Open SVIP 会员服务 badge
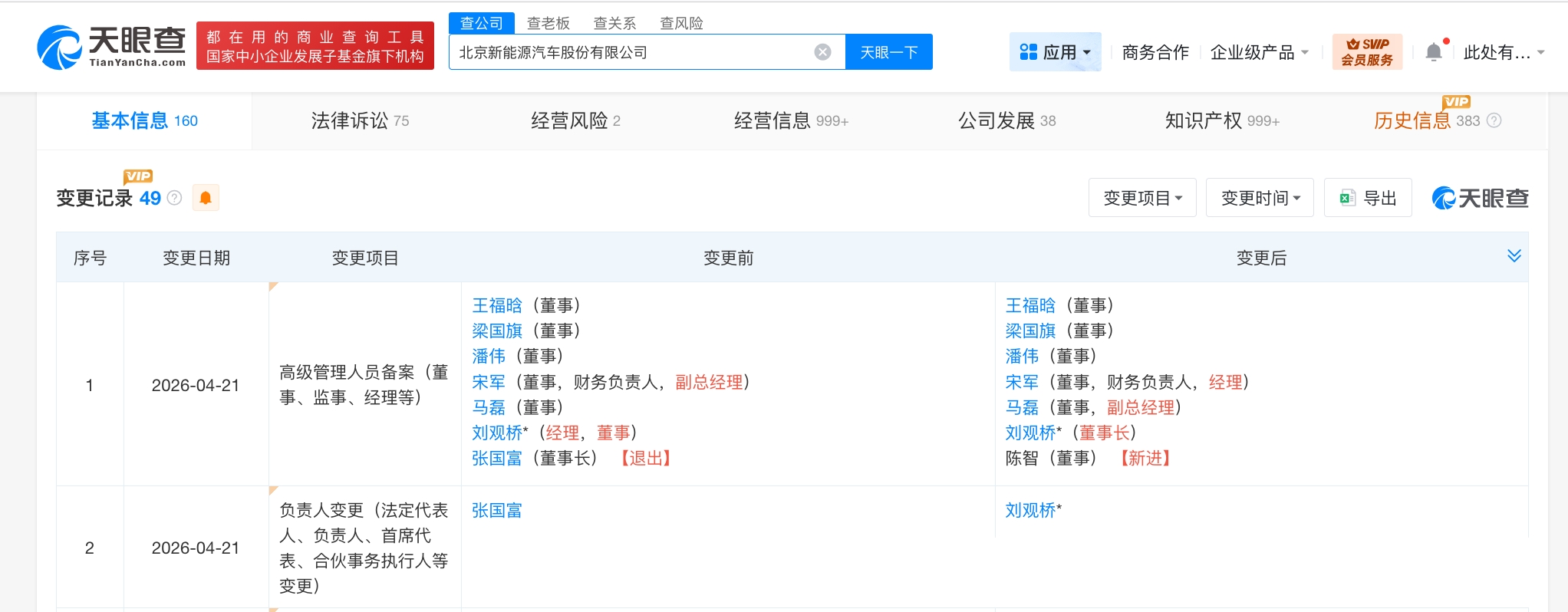The width and height of the screenshot is (1568, 612). (1367, 52)
